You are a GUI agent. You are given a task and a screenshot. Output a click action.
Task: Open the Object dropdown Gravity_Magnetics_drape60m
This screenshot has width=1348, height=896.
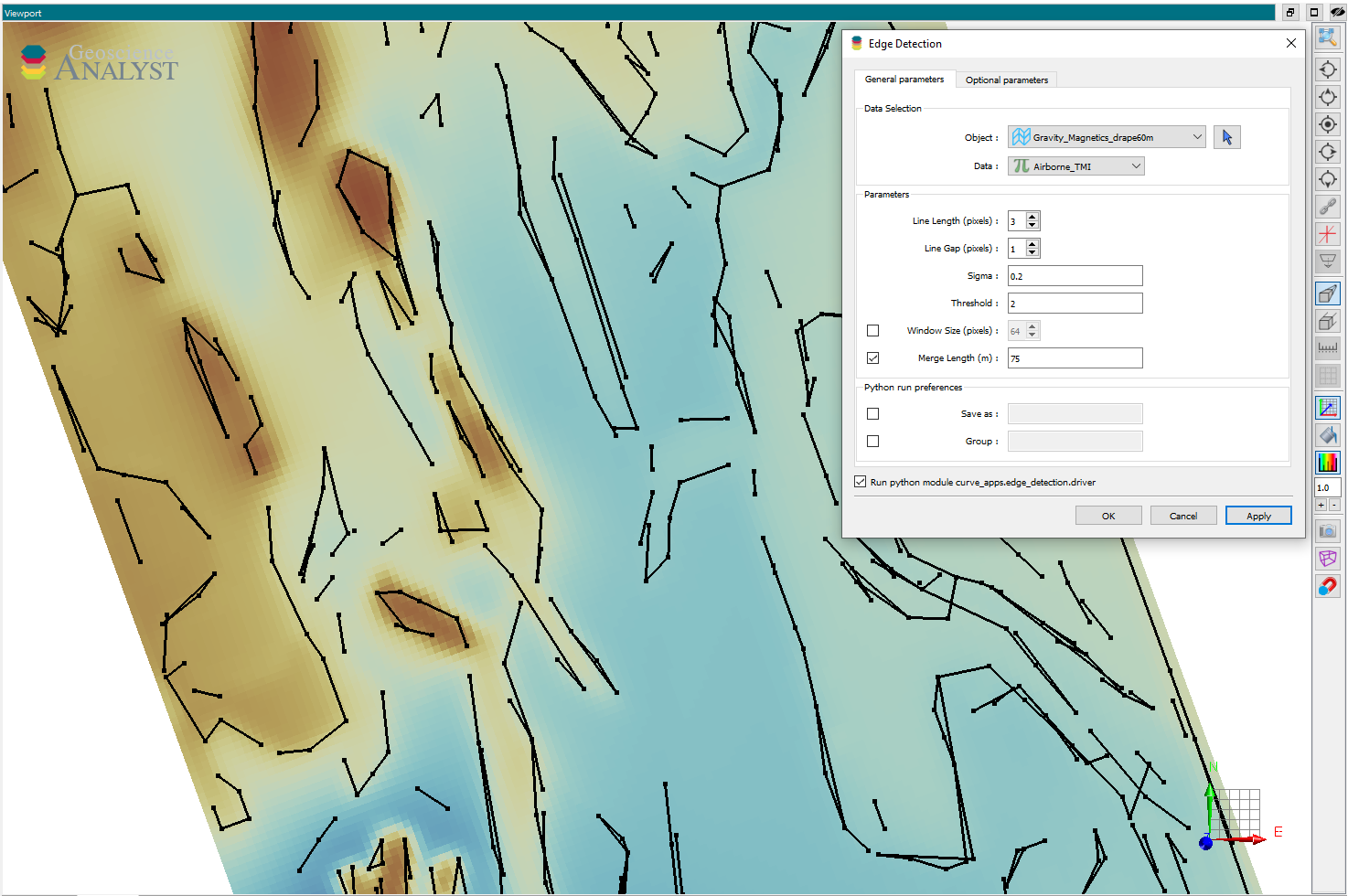tap(1106, 137)
